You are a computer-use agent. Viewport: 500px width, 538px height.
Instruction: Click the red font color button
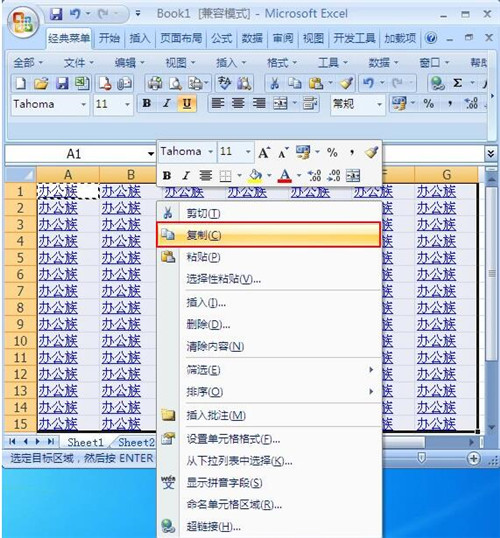[x=285, y=176]
